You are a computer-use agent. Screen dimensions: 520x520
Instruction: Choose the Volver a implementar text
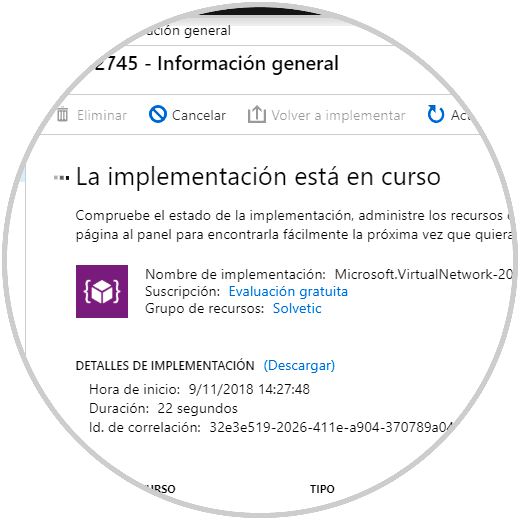pyautogui.click(x=338, y=115)
